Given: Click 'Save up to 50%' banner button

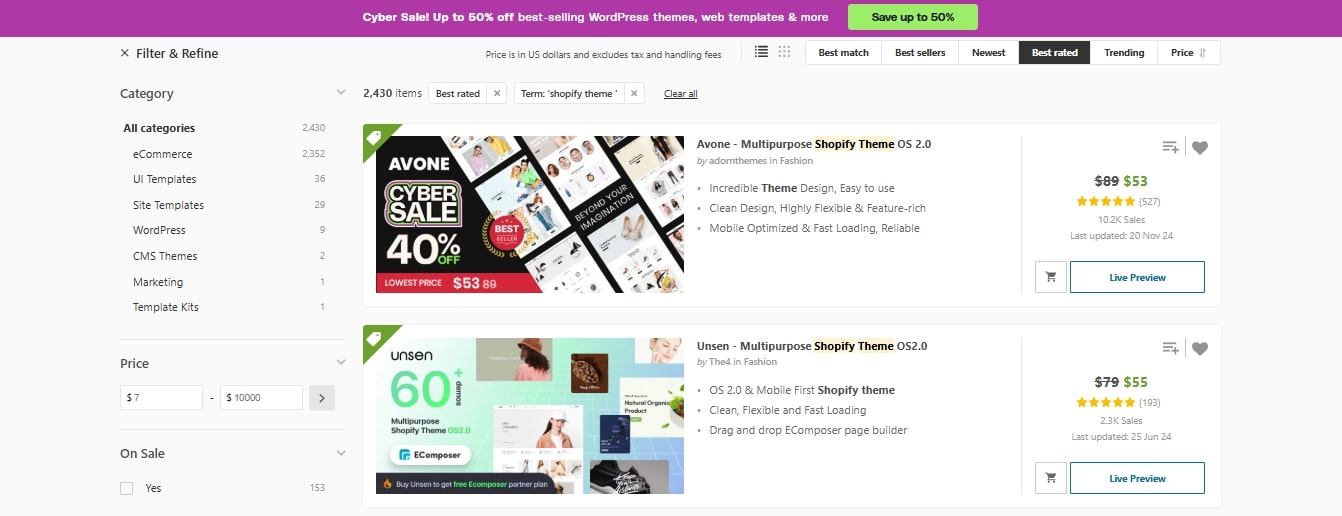Looking at the screenshot, I should point(913,17).
